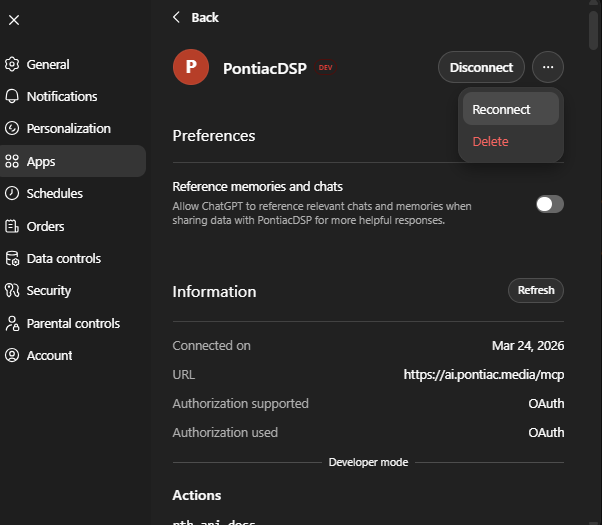Viewport: 602px width, 525px height.
Task: Close settings with the X icon
Action: tap(14, 19)
